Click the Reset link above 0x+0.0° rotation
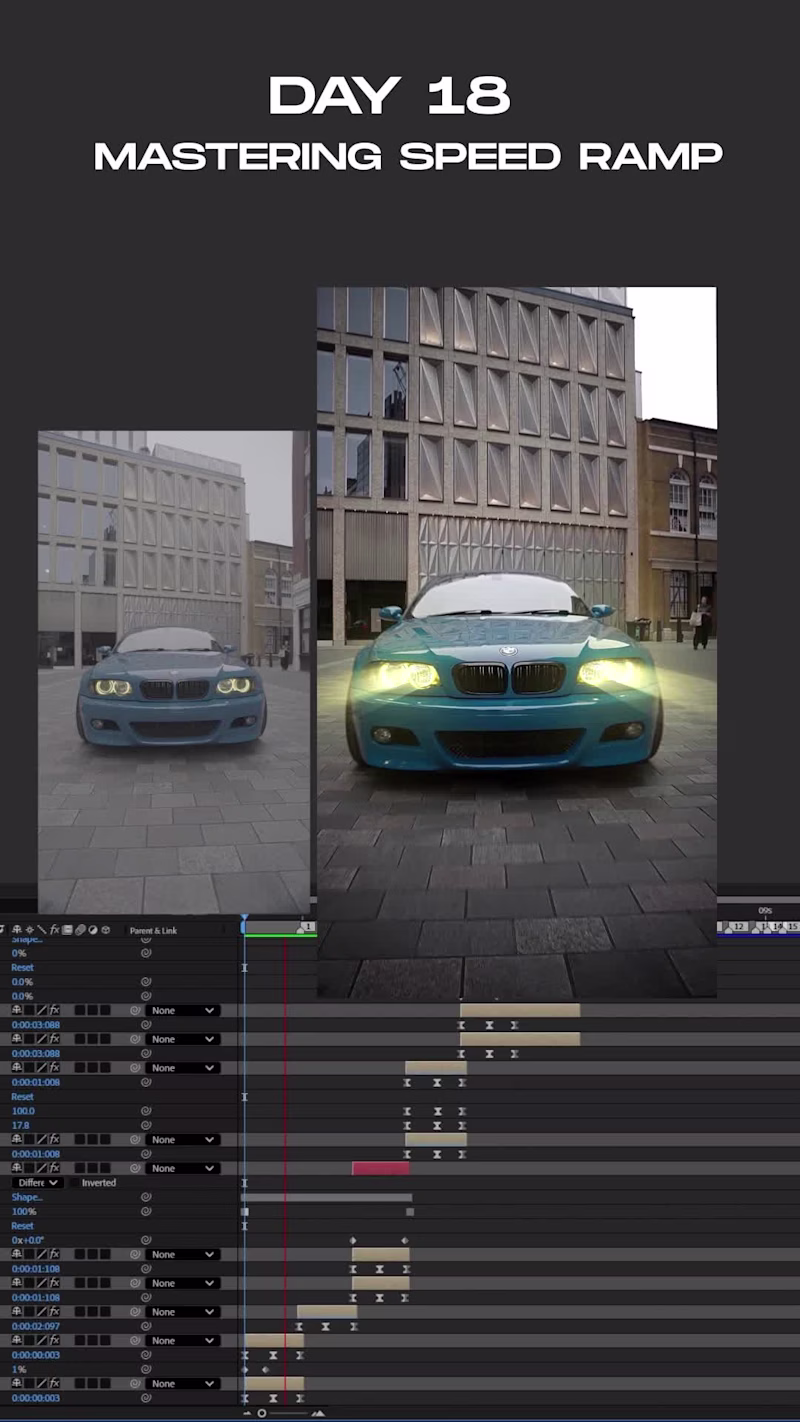Screen dimensions: 800x1422 pos(22,1226)
